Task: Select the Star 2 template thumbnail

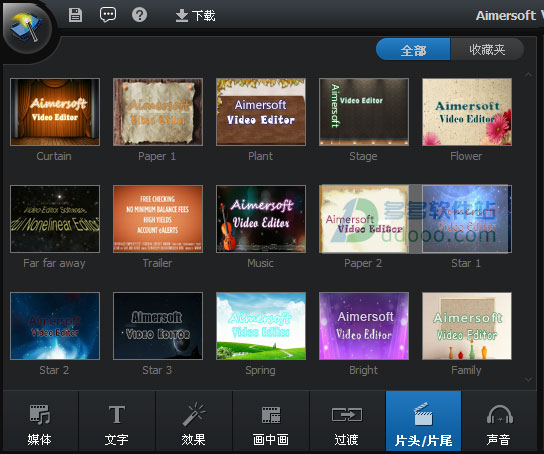Action: [55, 326]
